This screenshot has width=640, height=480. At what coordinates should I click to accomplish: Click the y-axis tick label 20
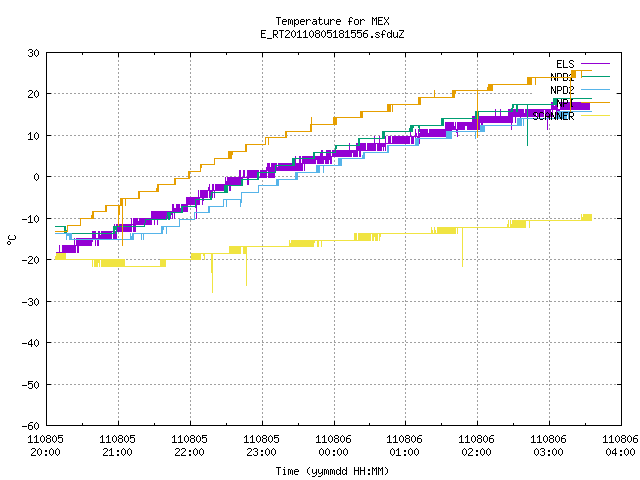point(33,94)
